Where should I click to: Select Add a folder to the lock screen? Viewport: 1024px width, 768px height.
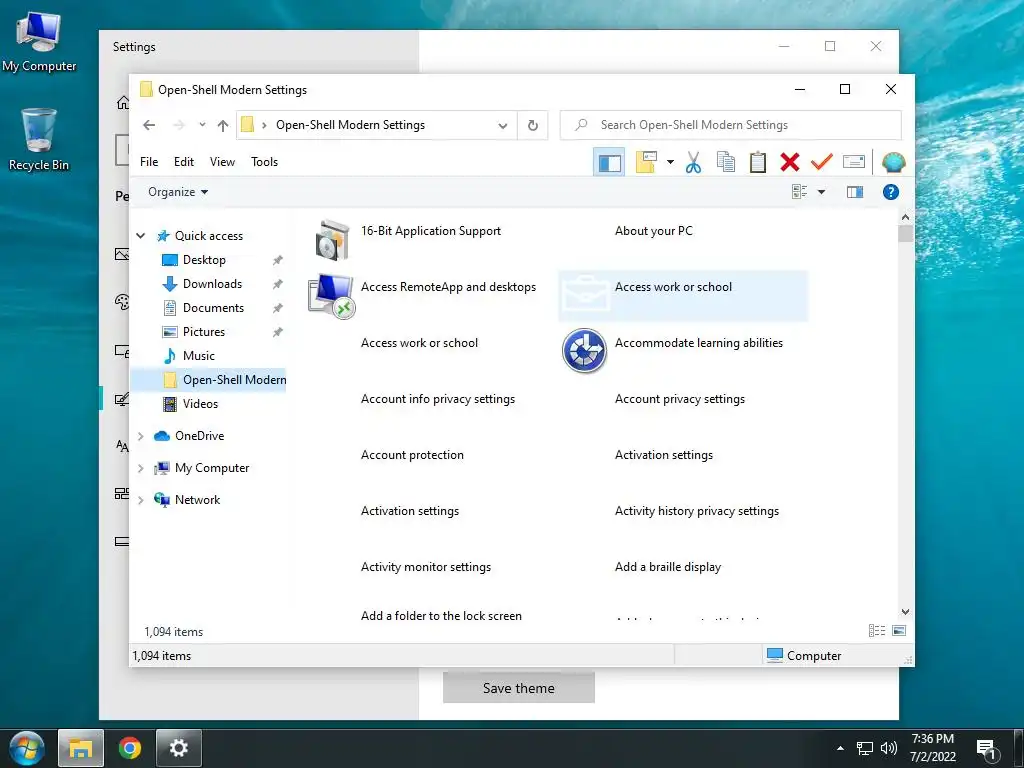click(x=441, y=616)
